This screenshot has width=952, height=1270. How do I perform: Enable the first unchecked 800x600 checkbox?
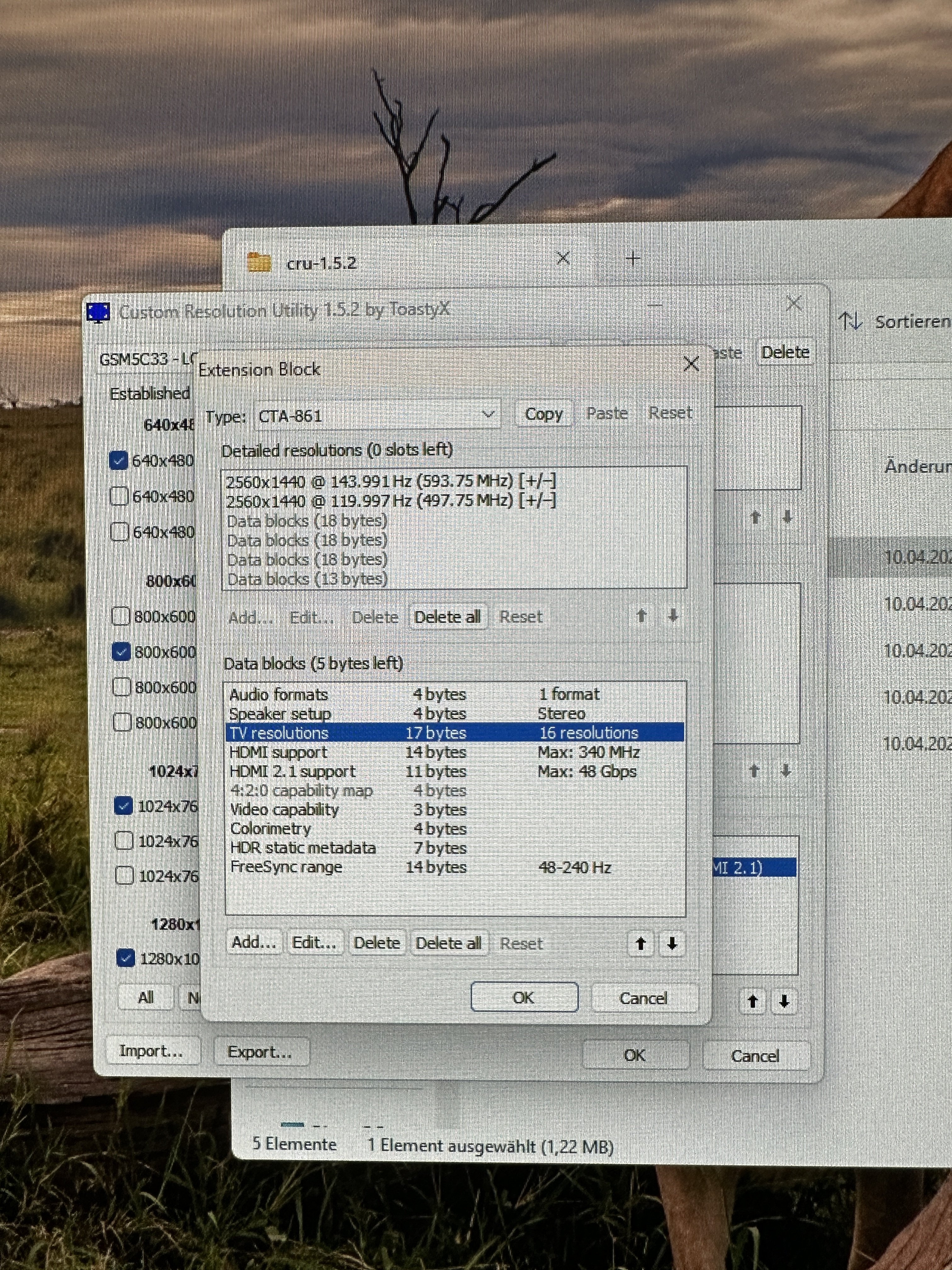tap(121, 617)
